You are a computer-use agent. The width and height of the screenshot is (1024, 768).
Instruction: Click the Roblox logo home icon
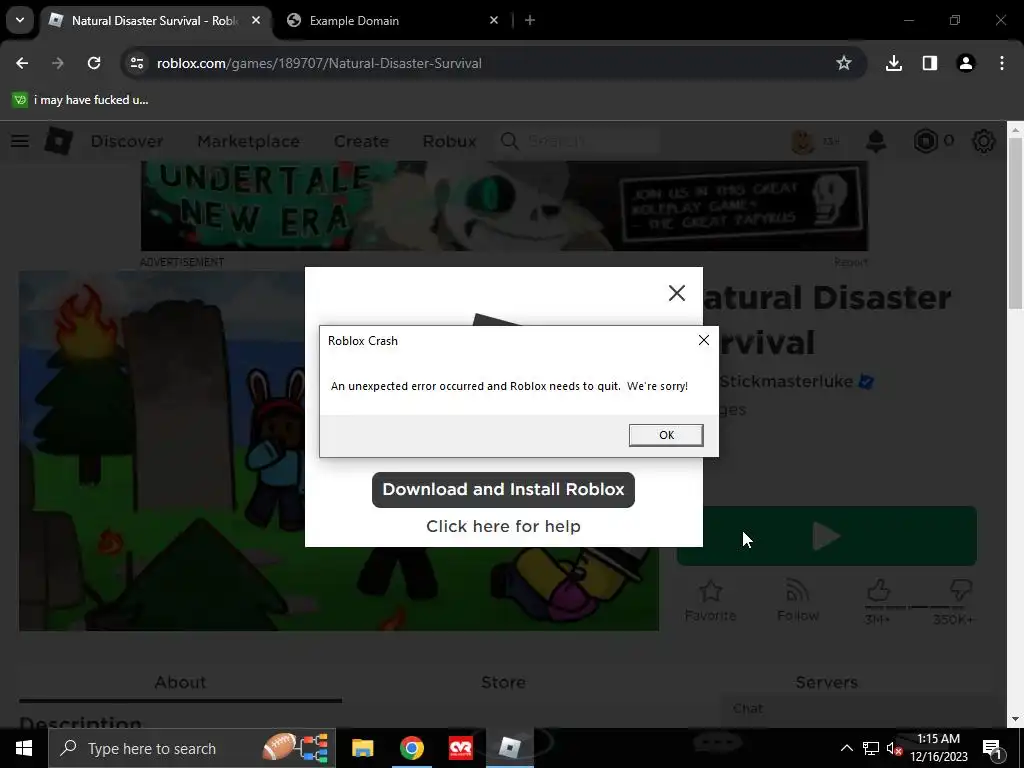(x=58, y=141)
